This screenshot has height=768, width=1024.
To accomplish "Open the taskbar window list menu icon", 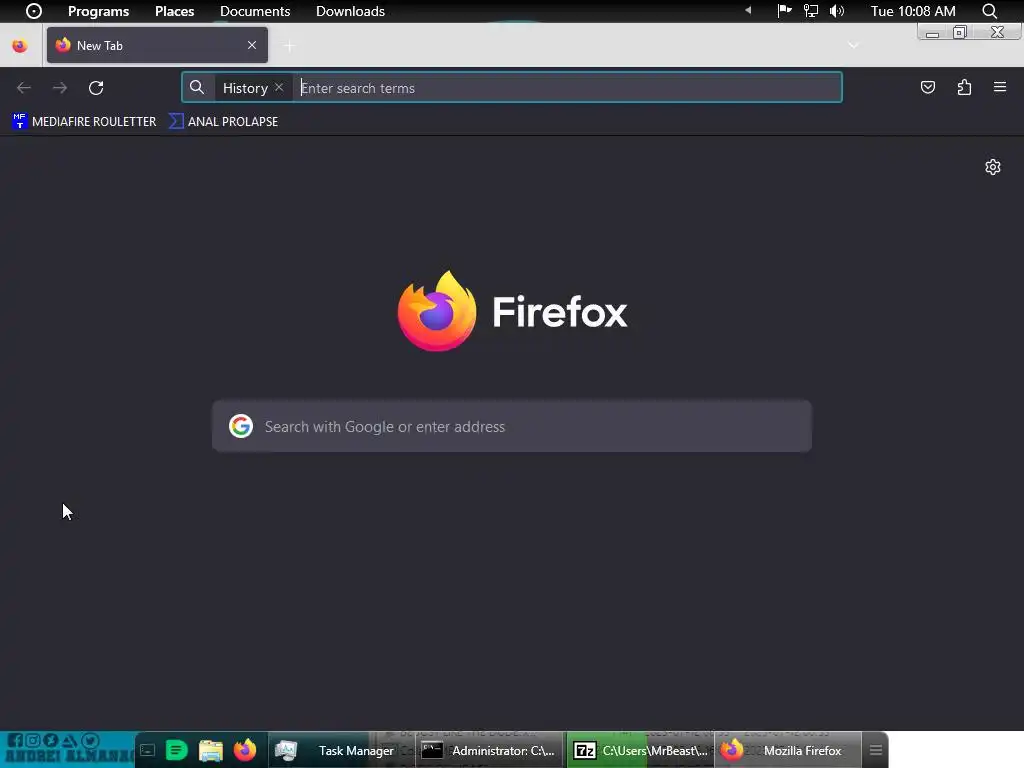I will (x=876, y=750).
